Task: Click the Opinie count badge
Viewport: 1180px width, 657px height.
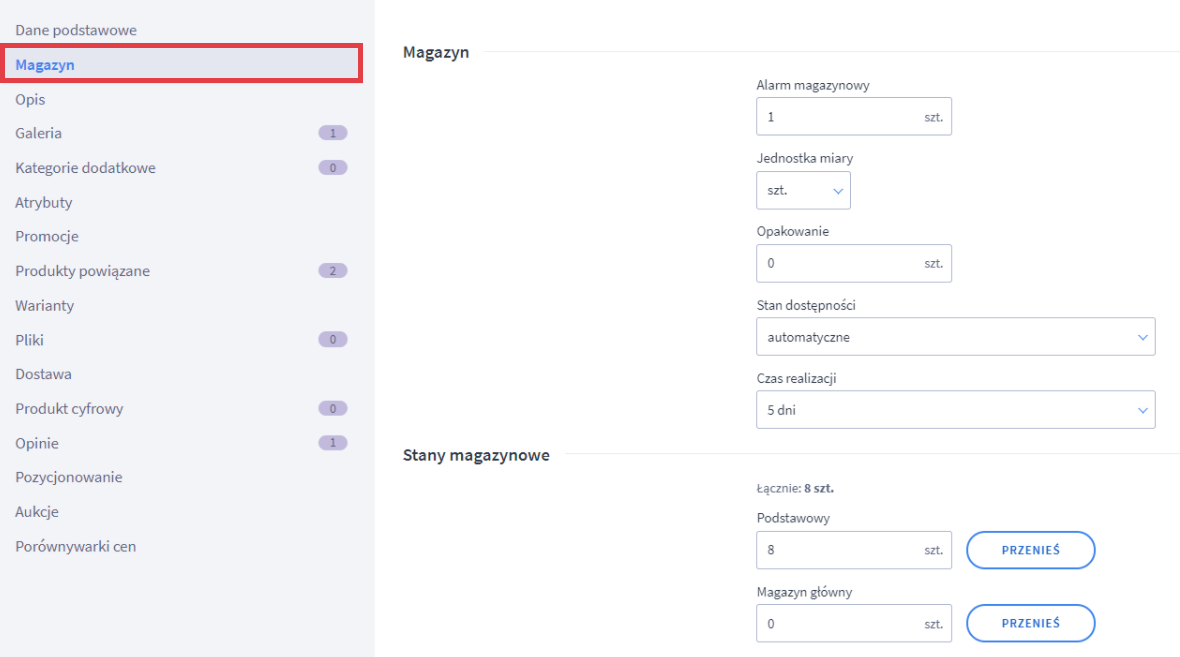Action: click(332, 443)
